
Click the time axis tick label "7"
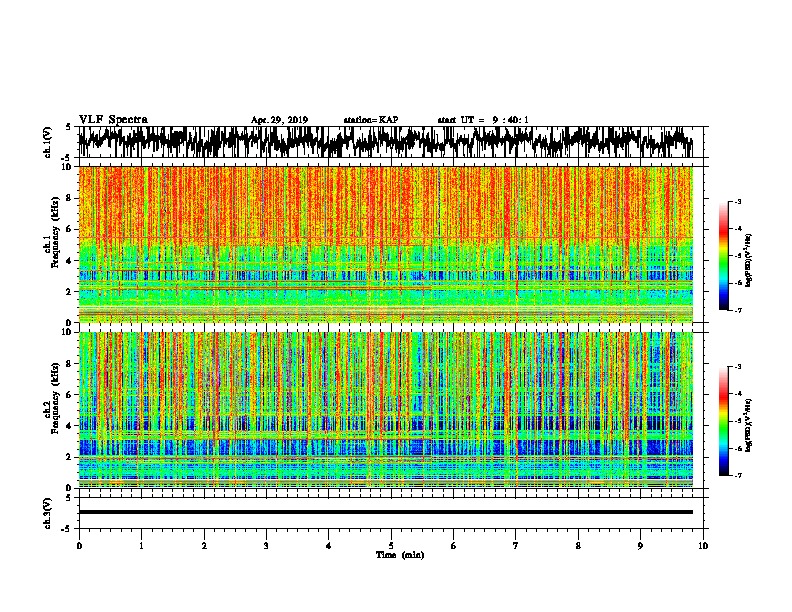(x=516, y=546)
